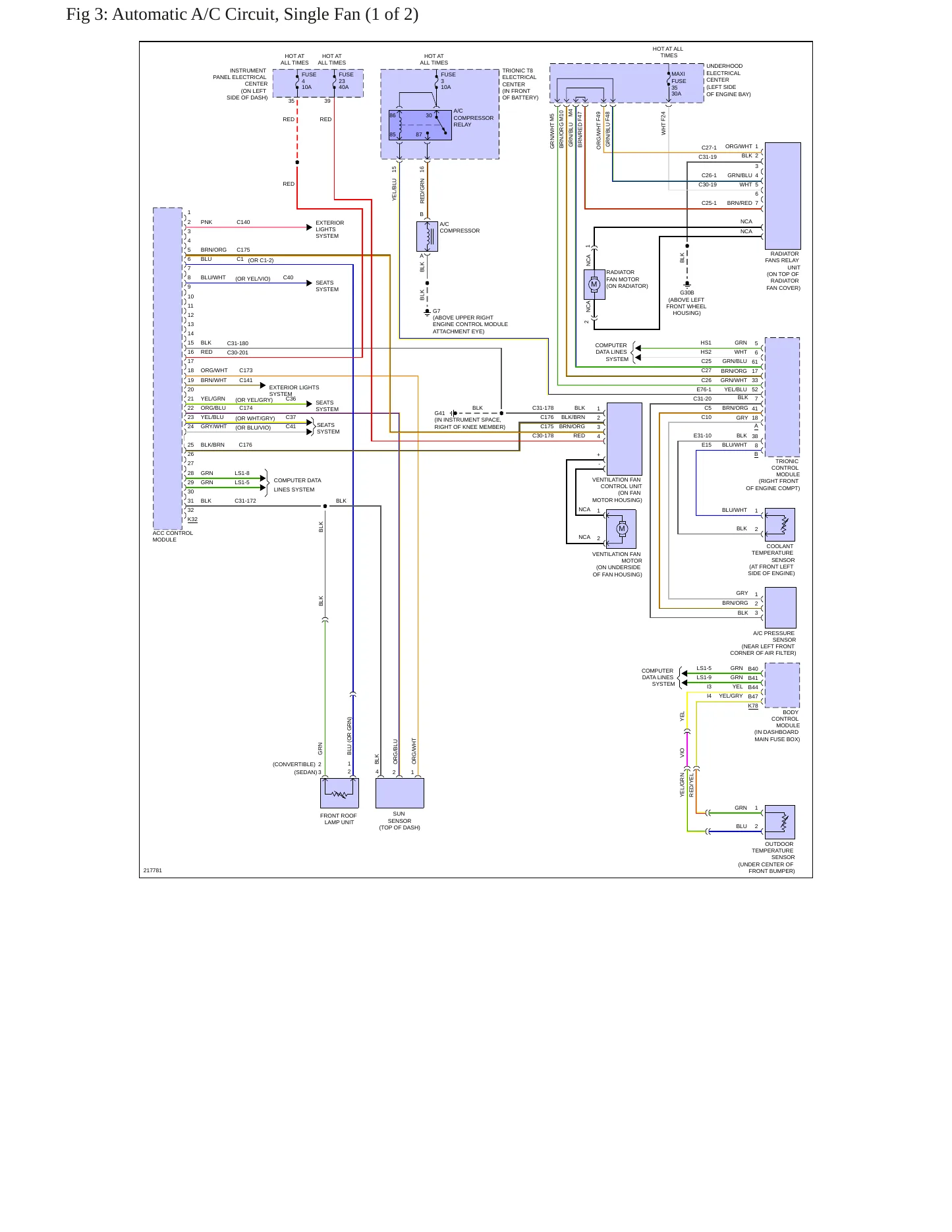The height and width of the screenshot is (1232, 952).
Task: Click connector label C31-172
Action: pos(245,501)
